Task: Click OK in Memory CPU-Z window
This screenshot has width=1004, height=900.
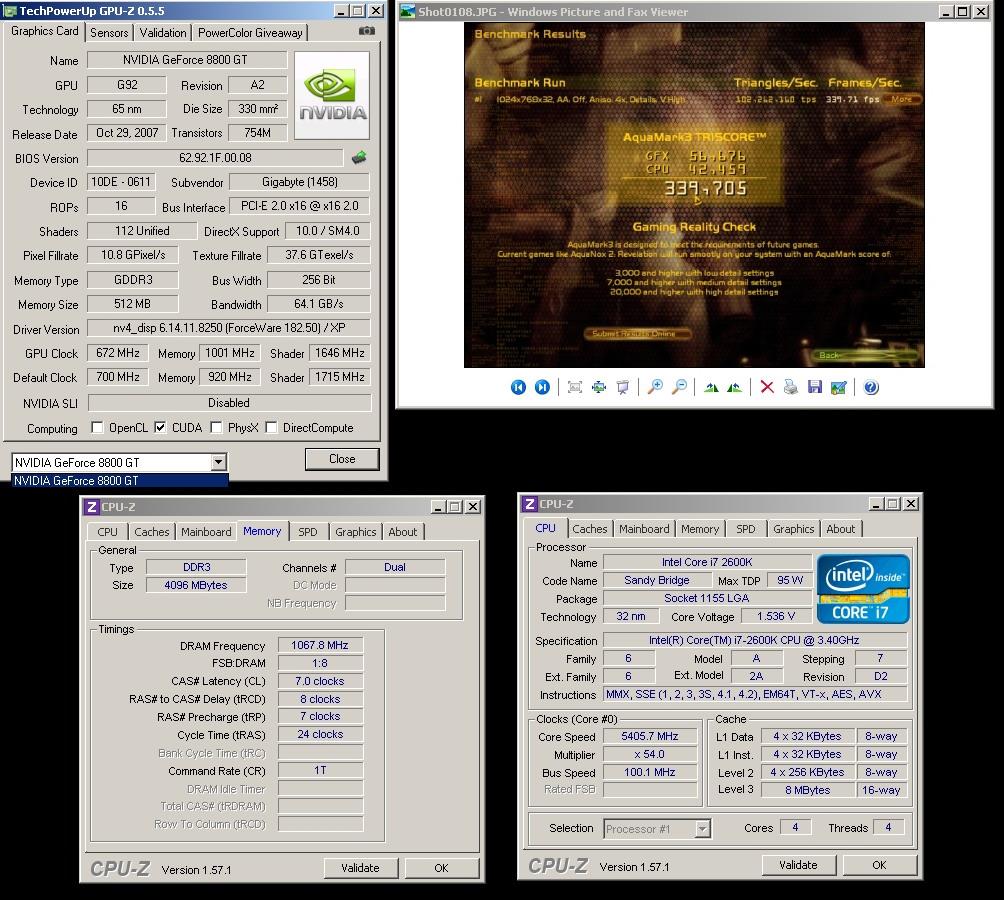Action: coord(442,868)
